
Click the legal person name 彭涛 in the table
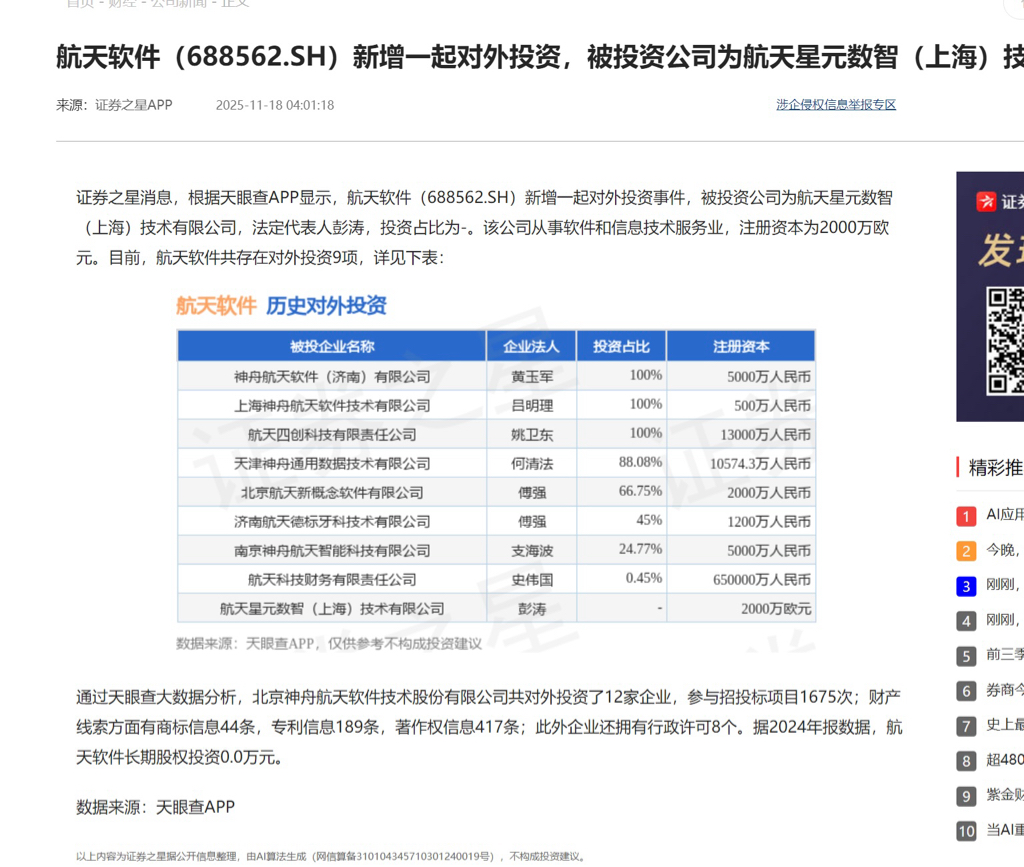pos(532,609)
